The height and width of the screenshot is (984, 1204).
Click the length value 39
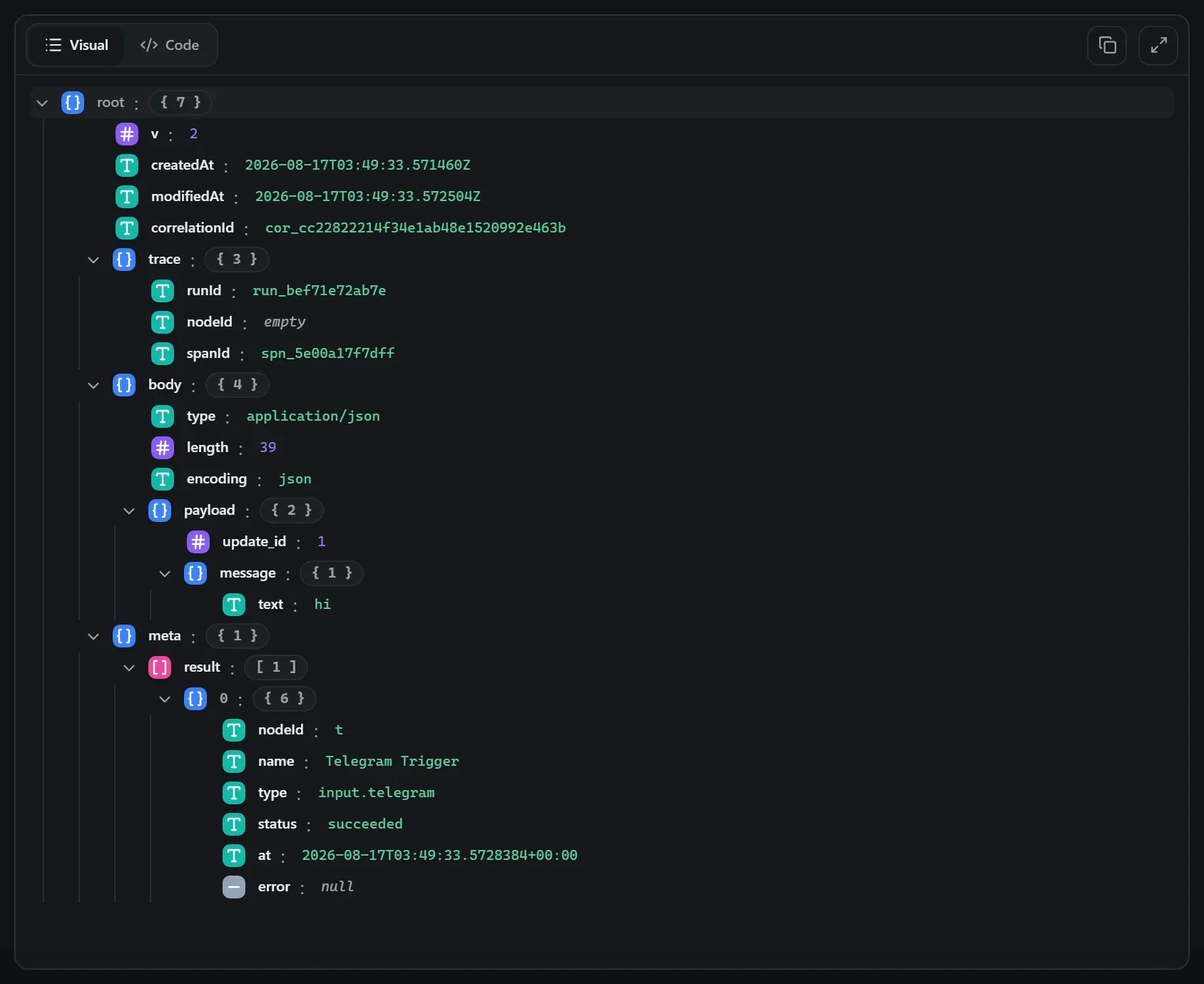[268, 448]
